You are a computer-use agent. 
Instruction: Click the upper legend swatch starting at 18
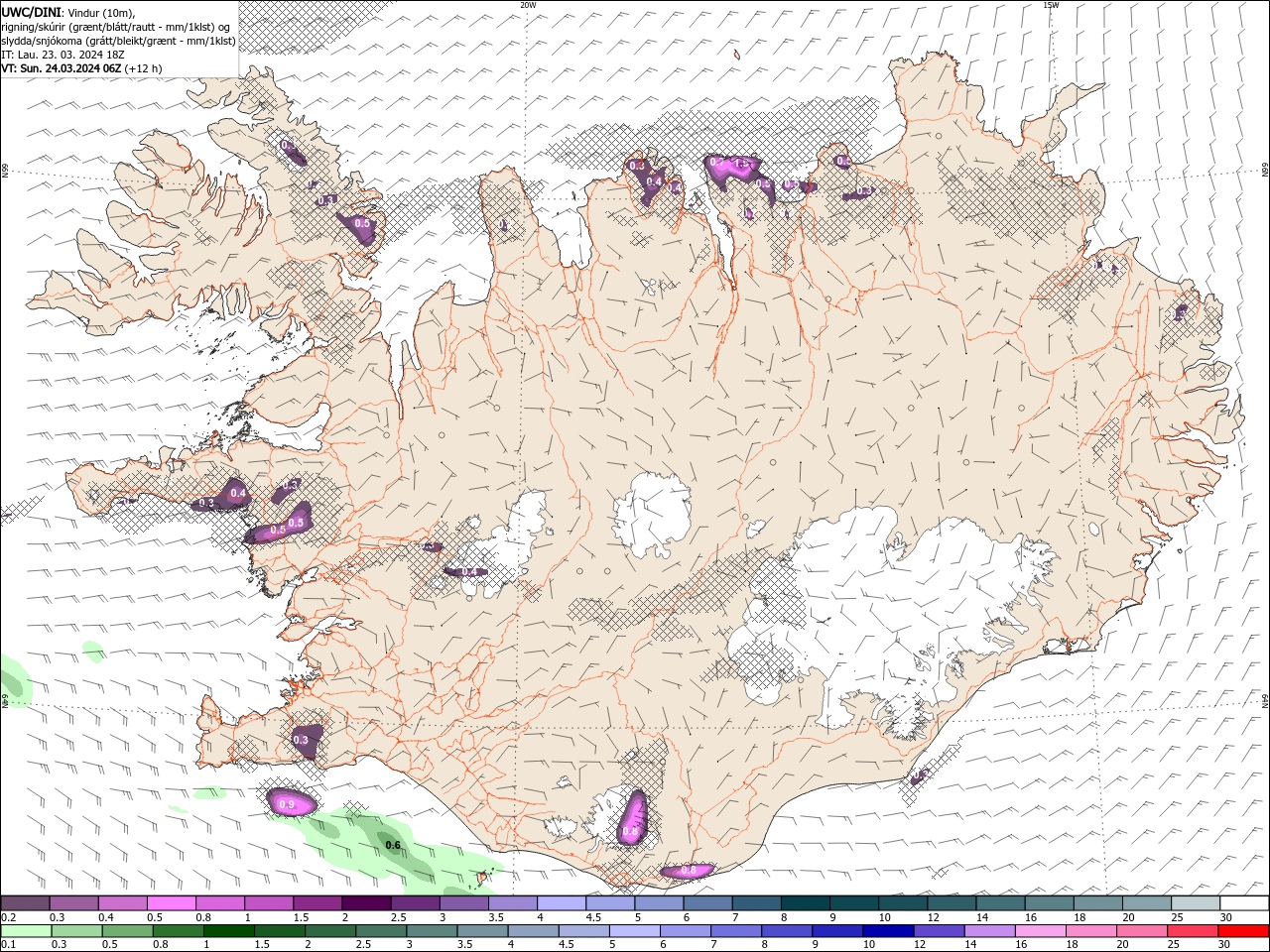pos(1096,903)
